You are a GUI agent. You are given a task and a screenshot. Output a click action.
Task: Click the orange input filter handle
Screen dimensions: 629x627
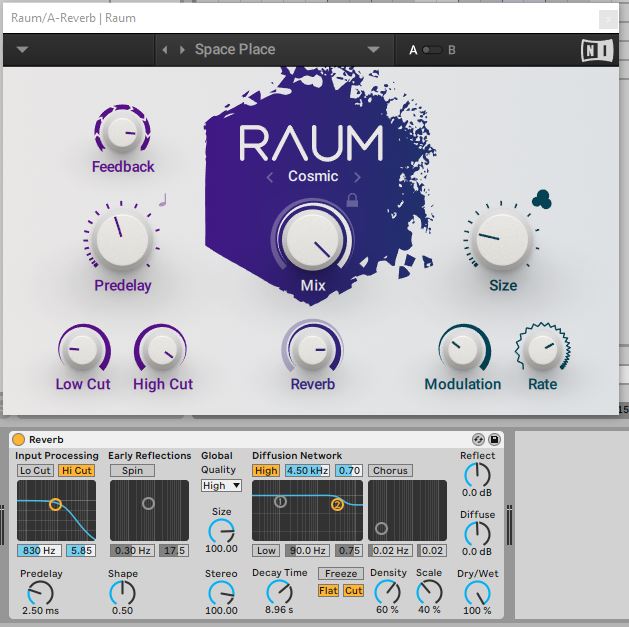[x=56, y=503]
